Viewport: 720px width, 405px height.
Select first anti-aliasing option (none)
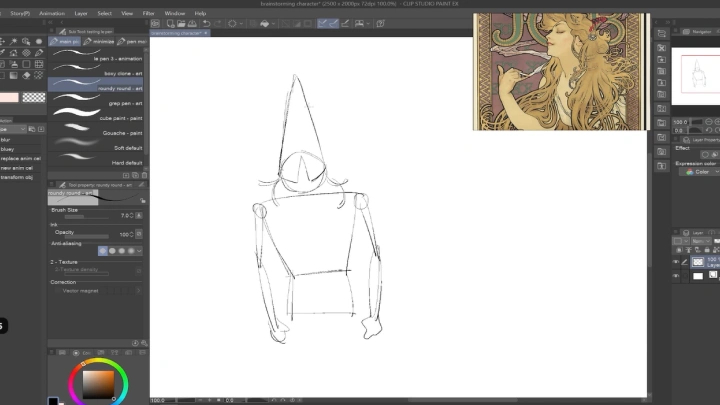(102, 251)
